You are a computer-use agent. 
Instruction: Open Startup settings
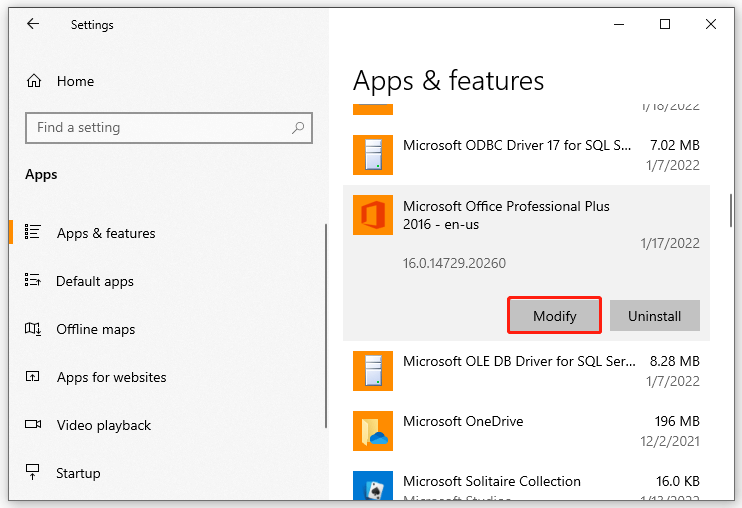point(78,473)
